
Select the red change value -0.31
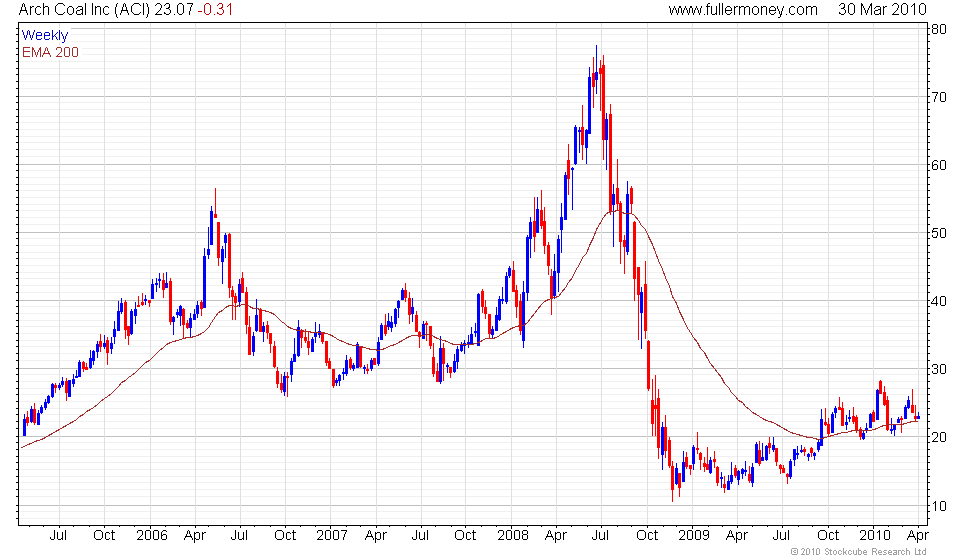coord(215,10)
